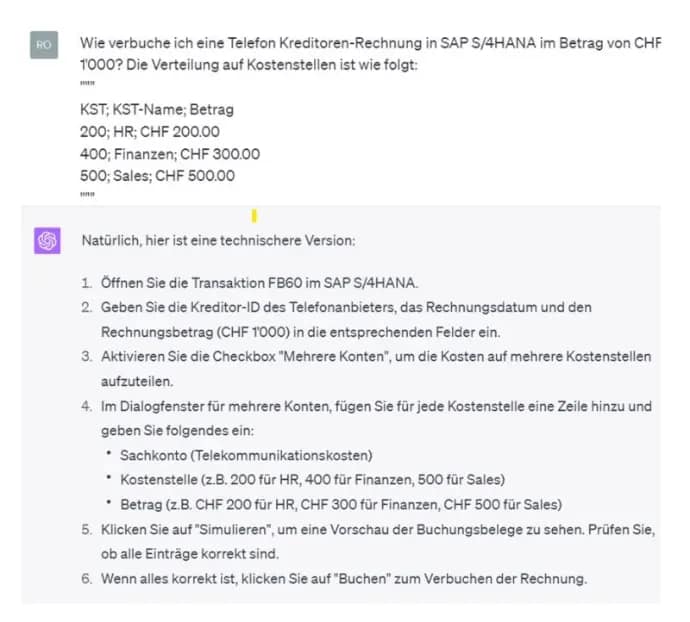Click the purple ChatGPT logo icon
The width and height of the screenshot is (690, 622).
pos(46,241)
